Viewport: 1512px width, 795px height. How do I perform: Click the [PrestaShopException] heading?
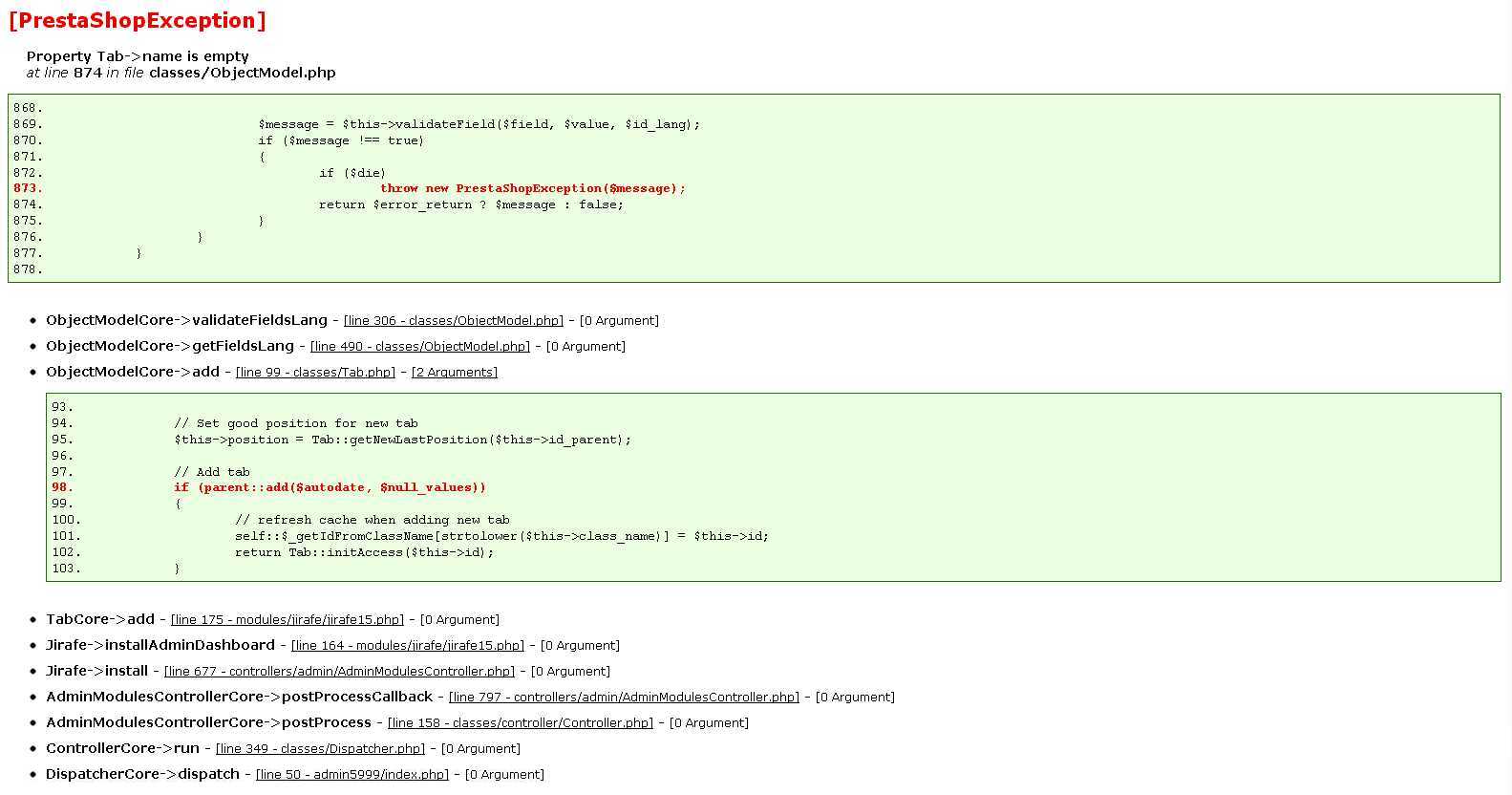coord(138,21)
